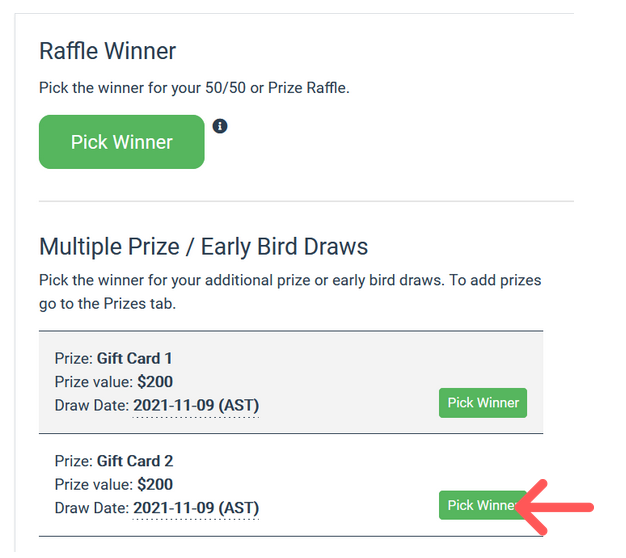The image size is (626, 558).
Task: Click the 'Prize value:' label for Gift Card 1
Action: (x=94, y=382)
